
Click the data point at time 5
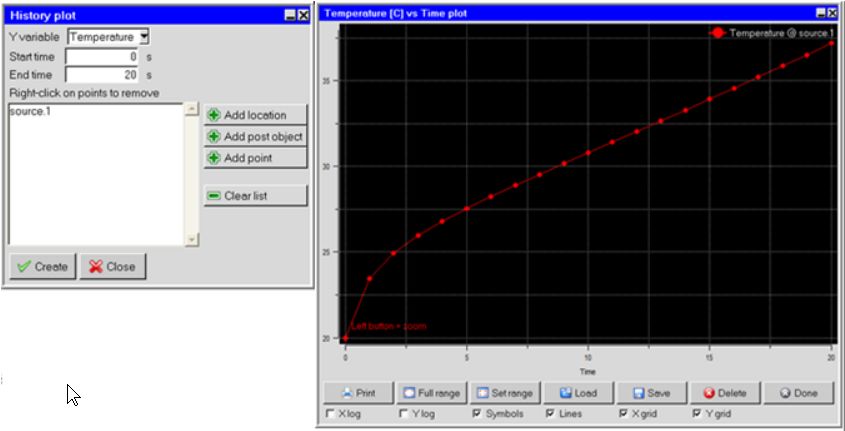pos(467,208)
